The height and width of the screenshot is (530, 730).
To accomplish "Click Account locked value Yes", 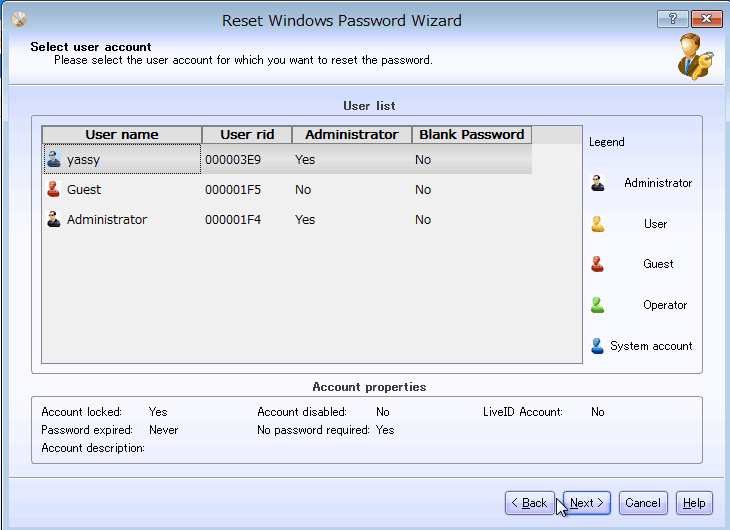I will 158,412.
